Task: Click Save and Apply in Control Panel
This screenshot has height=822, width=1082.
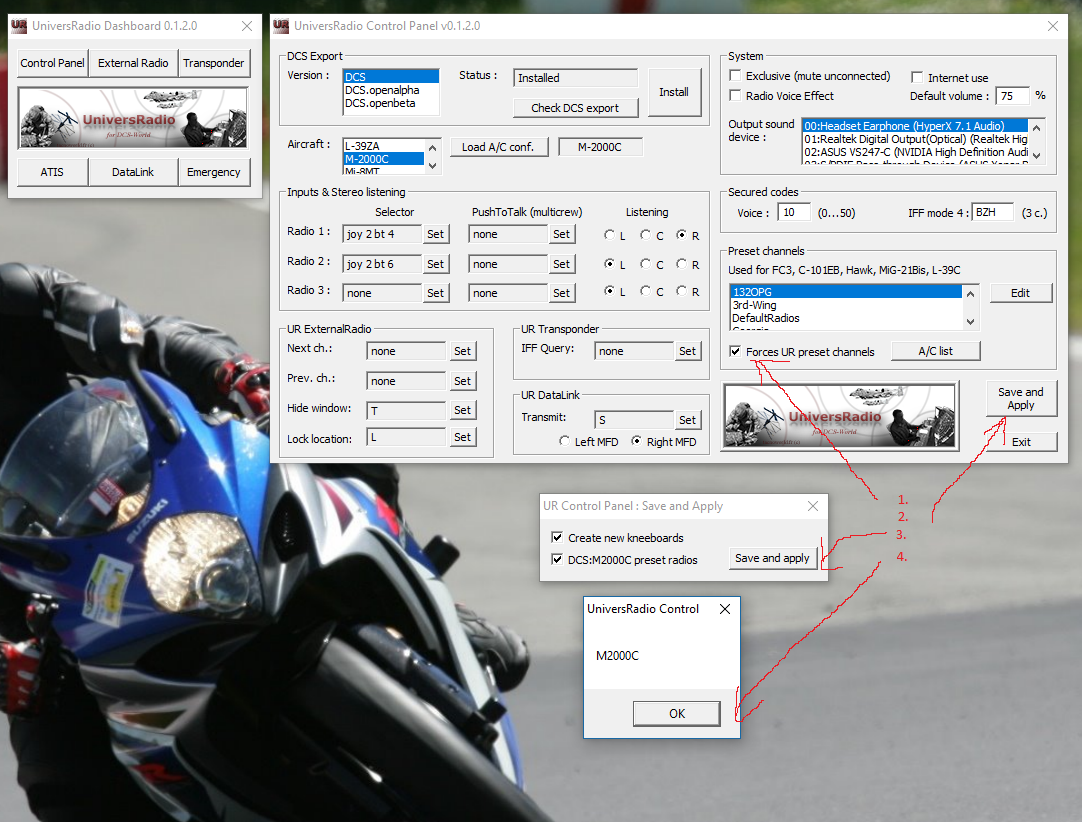Action: [1021, 398]
